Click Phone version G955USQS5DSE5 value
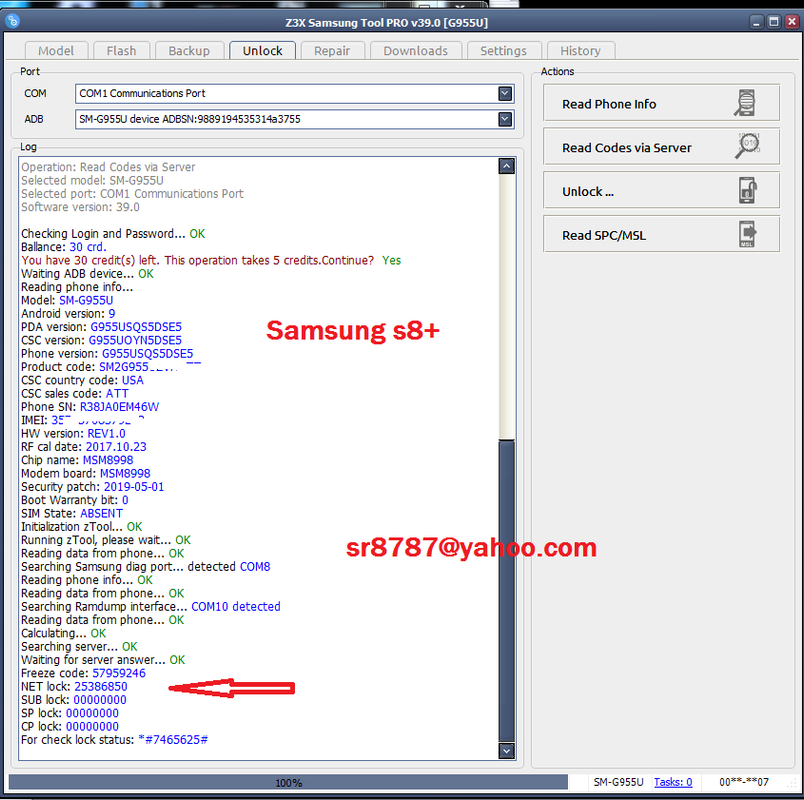This screenshot has height=800, width=804. [148, 353]
